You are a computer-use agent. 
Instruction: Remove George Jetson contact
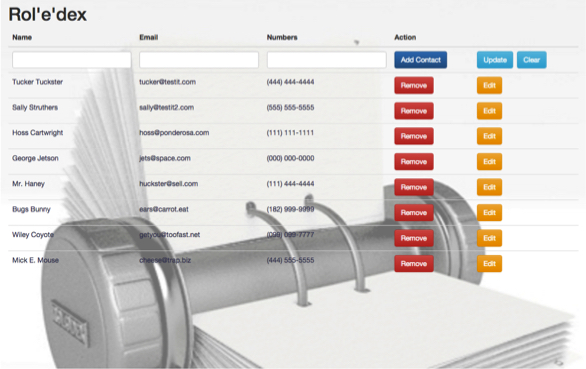tap(414, 162)
